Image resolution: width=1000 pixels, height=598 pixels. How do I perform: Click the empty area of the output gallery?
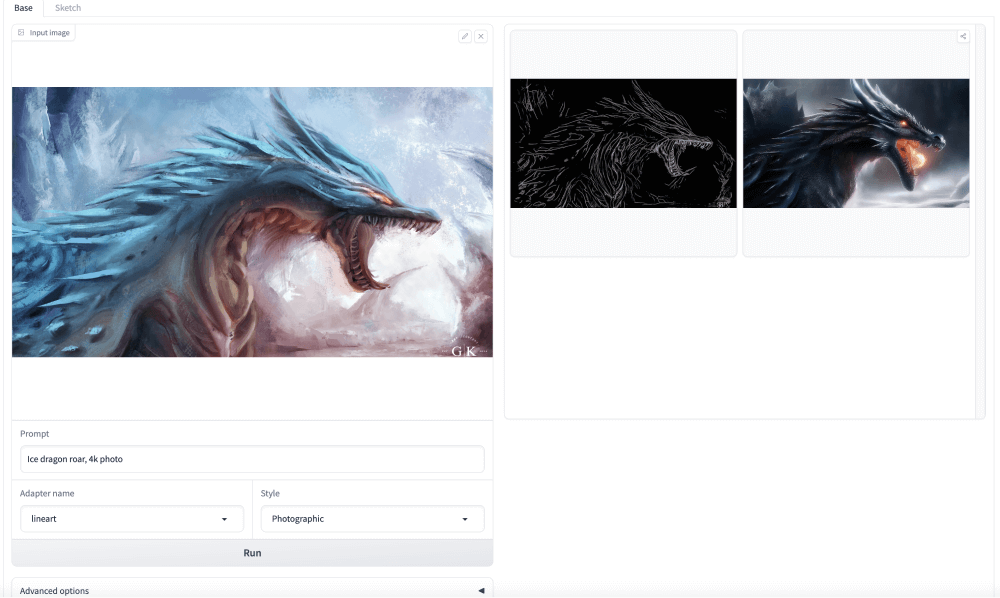click(740, 340)
